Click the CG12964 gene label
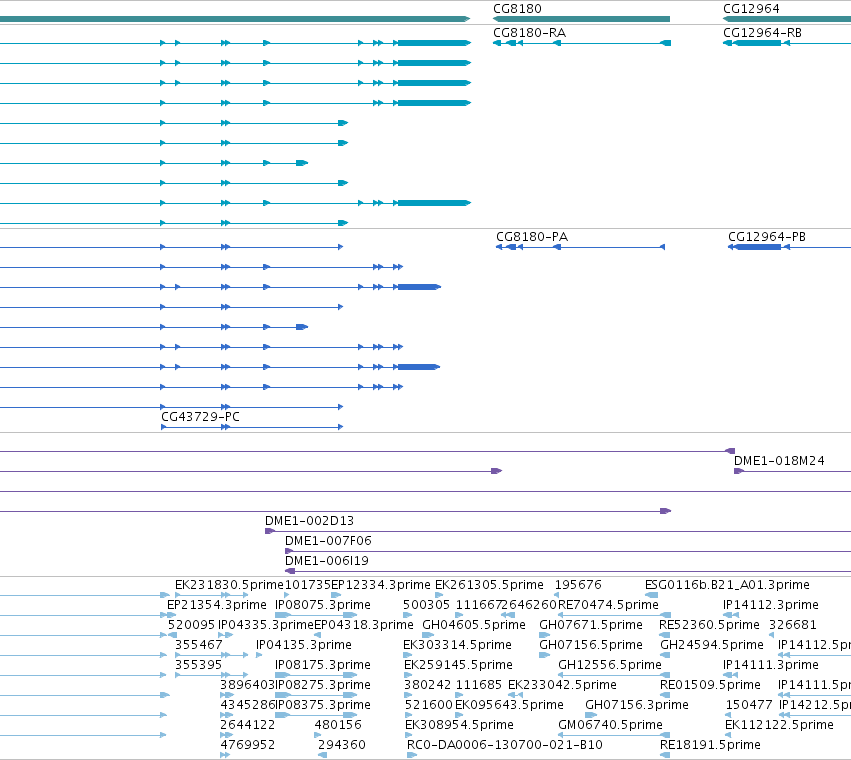Viewport: 851px width, 760px height. [x=751, y=9]
